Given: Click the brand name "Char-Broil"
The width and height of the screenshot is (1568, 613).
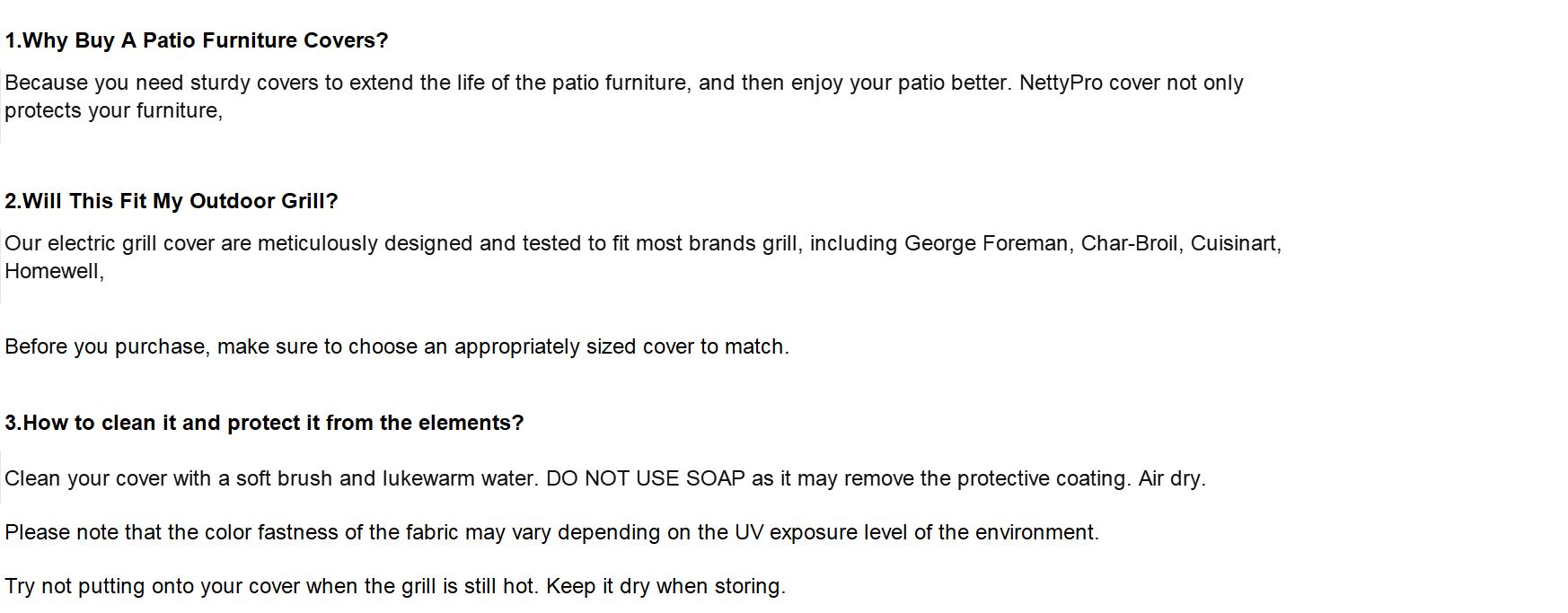Looking at the screenshot, I should [1129, 243].
